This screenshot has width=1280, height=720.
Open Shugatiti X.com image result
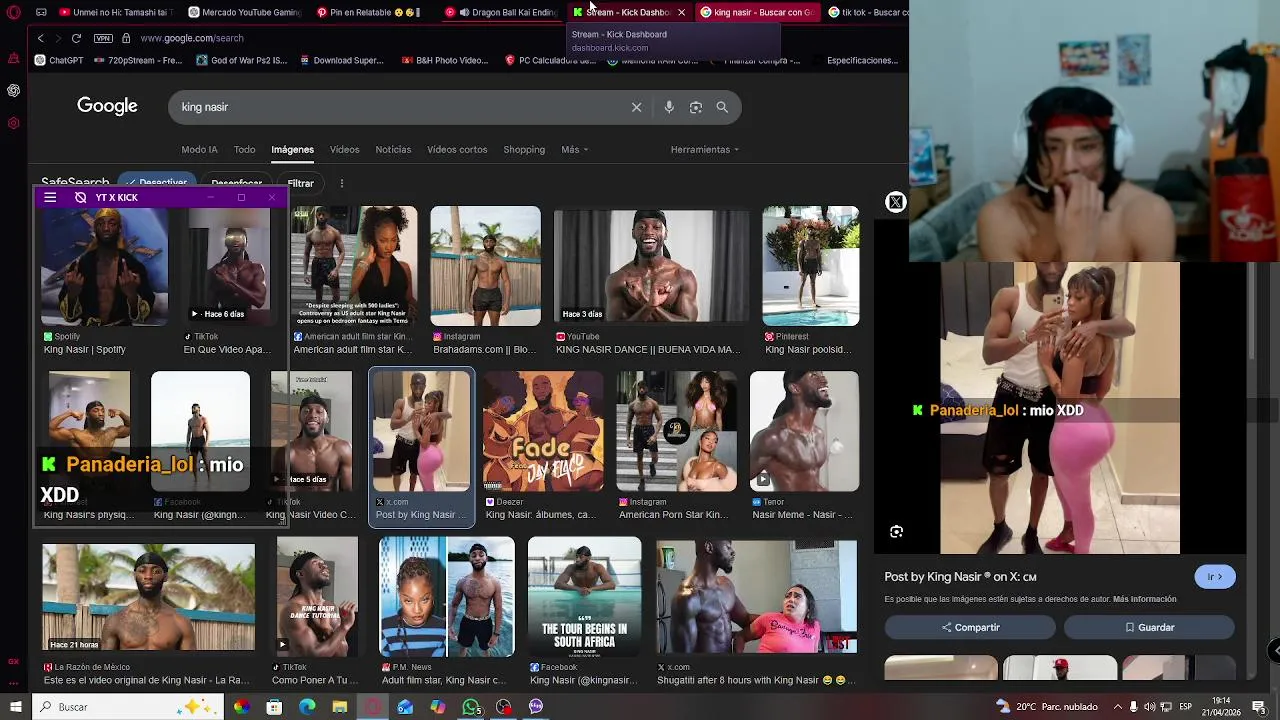[756, 597]
